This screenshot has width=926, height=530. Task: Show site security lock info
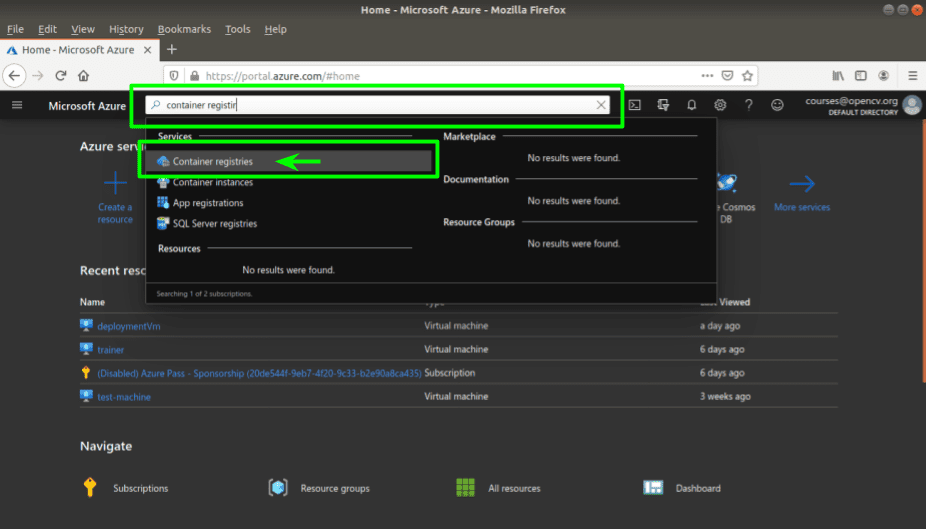194,76
